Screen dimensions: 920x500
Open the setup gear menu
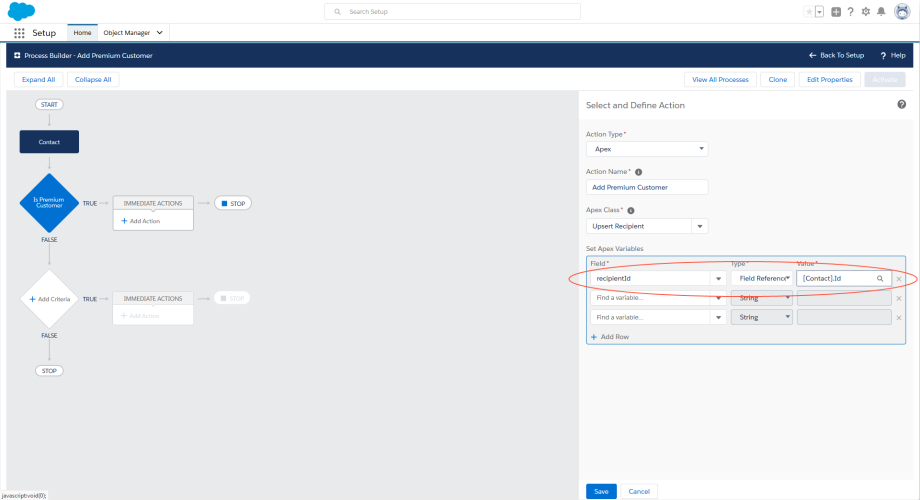(x=866, y=12)
